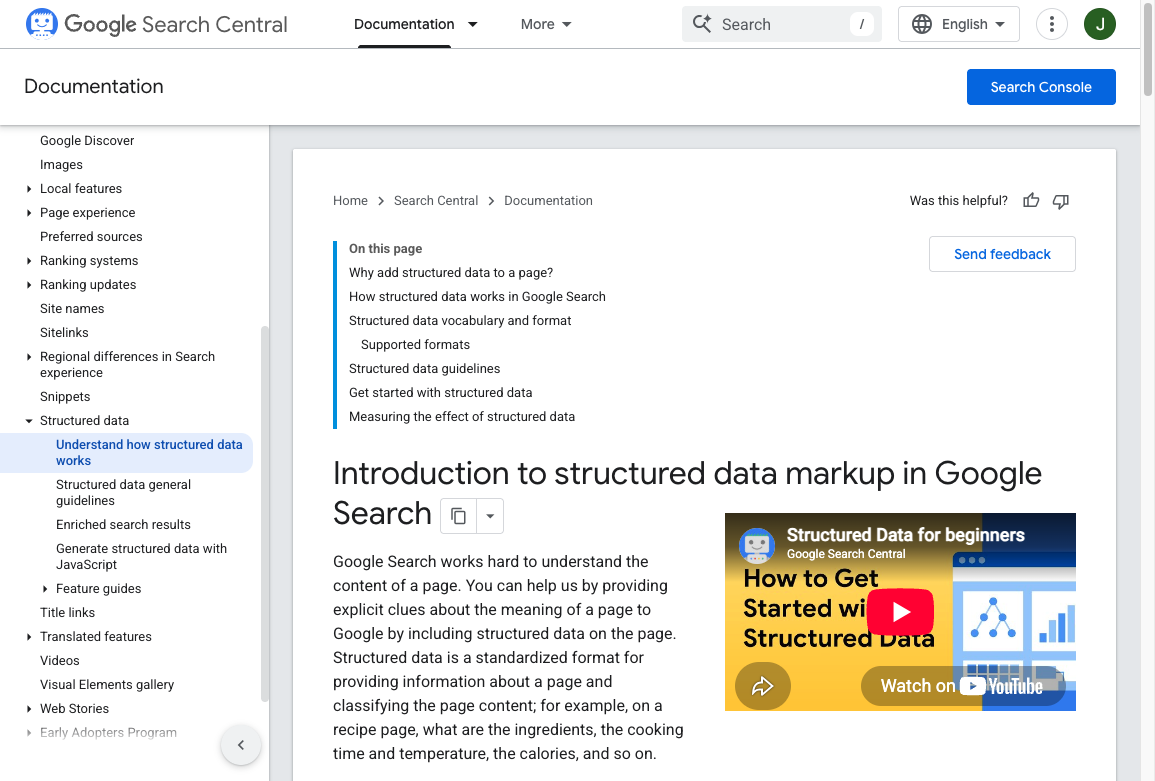The image size is (1155, 781).
Task: Open dropdown arrow next to copy icon
Action: click(490, 516)
